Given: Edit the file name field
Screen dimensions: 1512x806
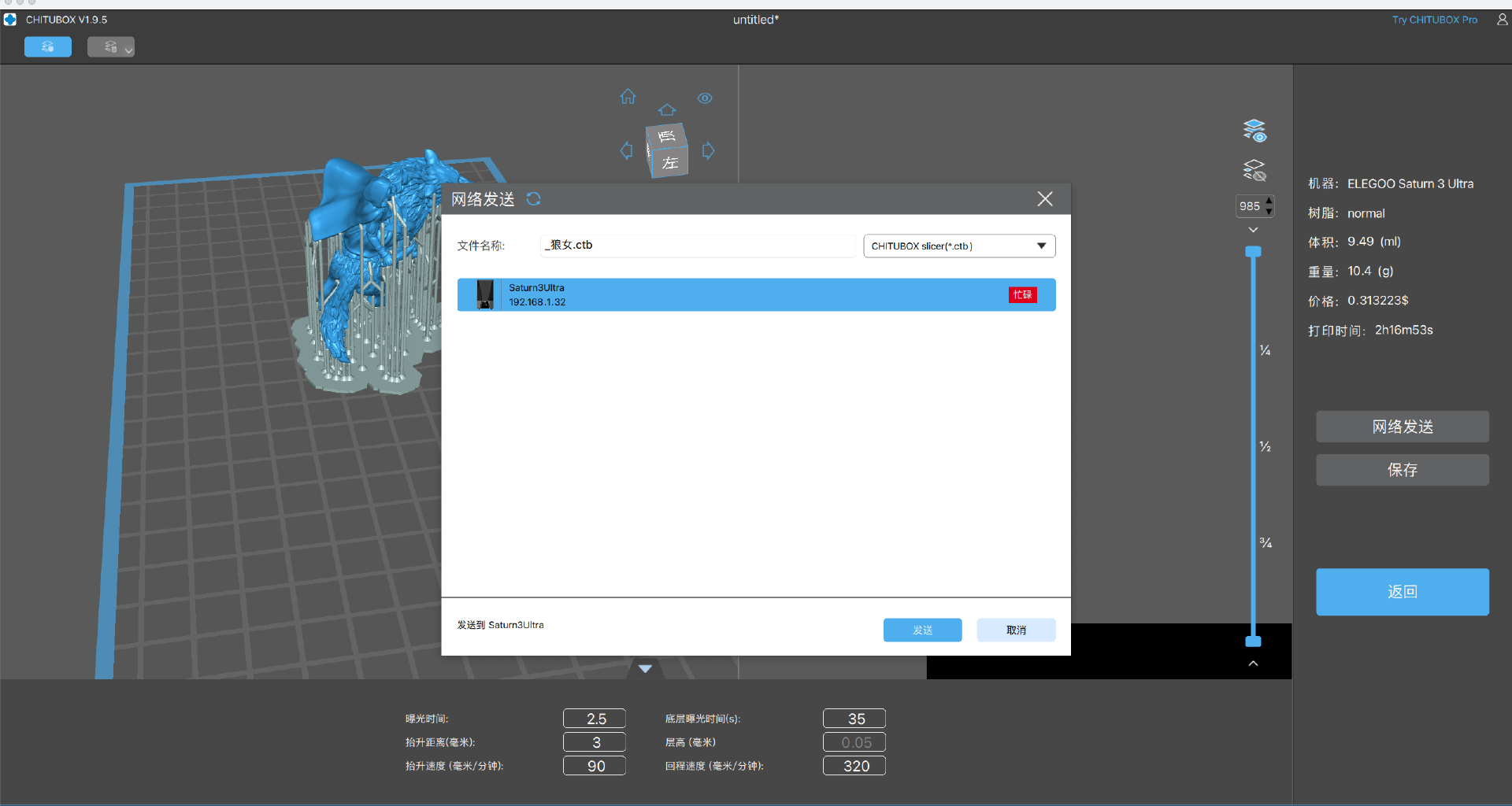Looking at the screenshot, I should (697, 246).
